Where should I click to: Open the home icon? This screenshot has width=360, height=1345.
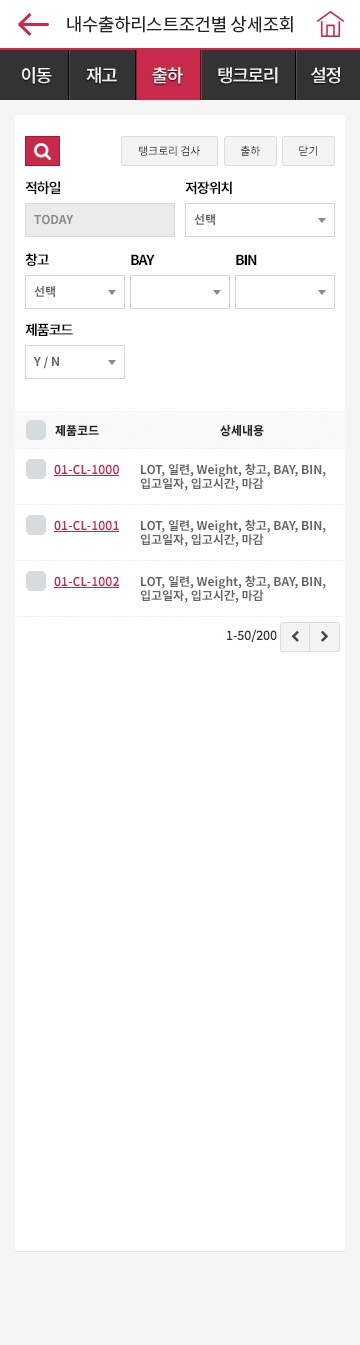coord(329,25)
